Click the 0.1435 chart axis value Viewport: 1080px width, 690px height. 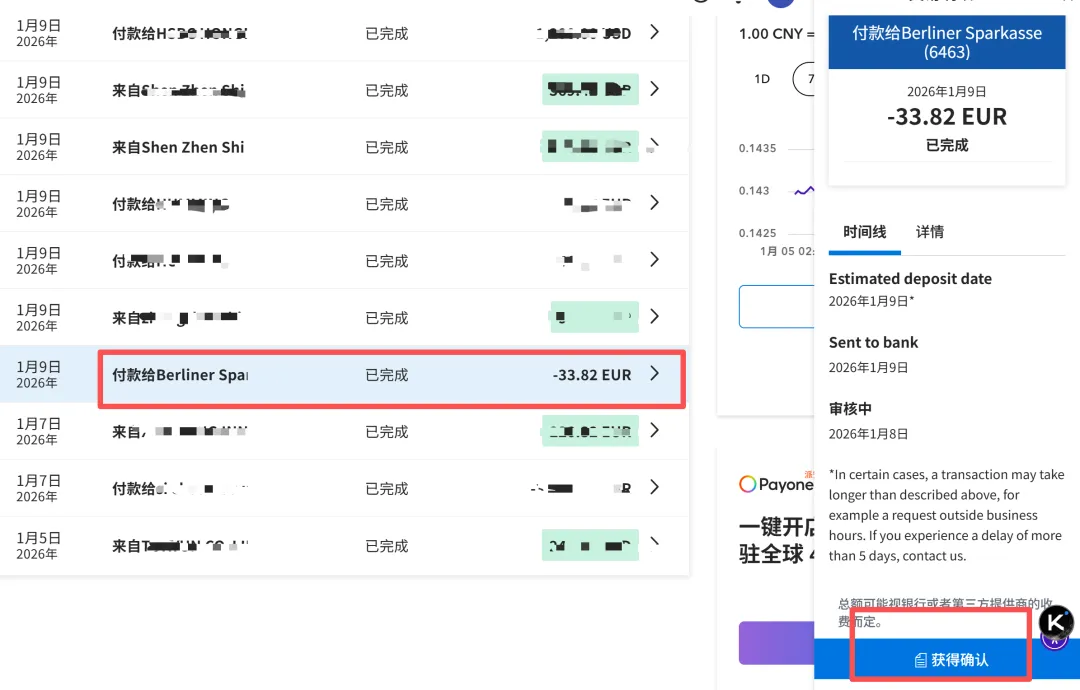click(x=757, y=148)
